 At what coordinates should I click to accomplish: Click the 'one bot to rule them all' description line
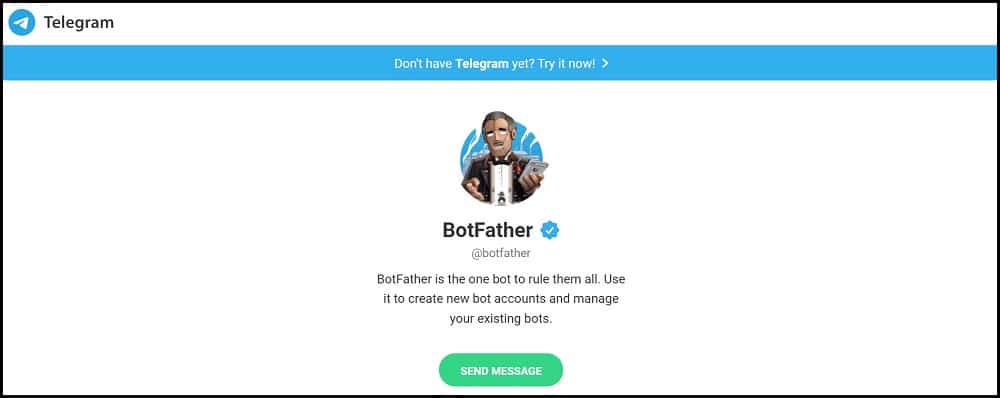click(x=501, y=279)
